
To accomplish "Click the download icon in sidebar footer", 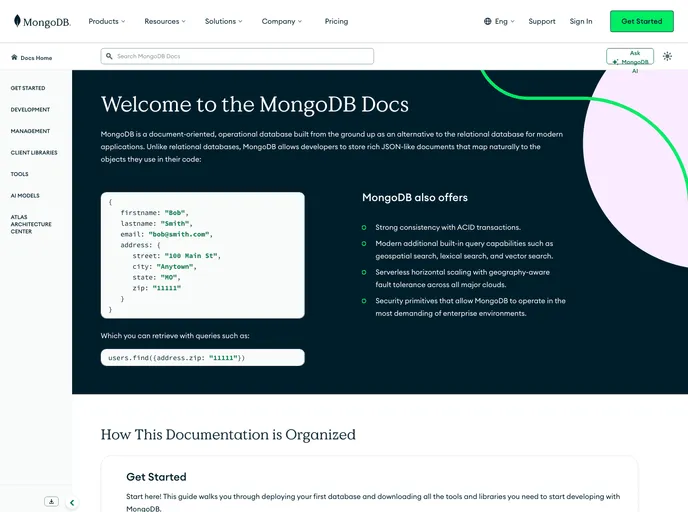I will coord(51,501).
